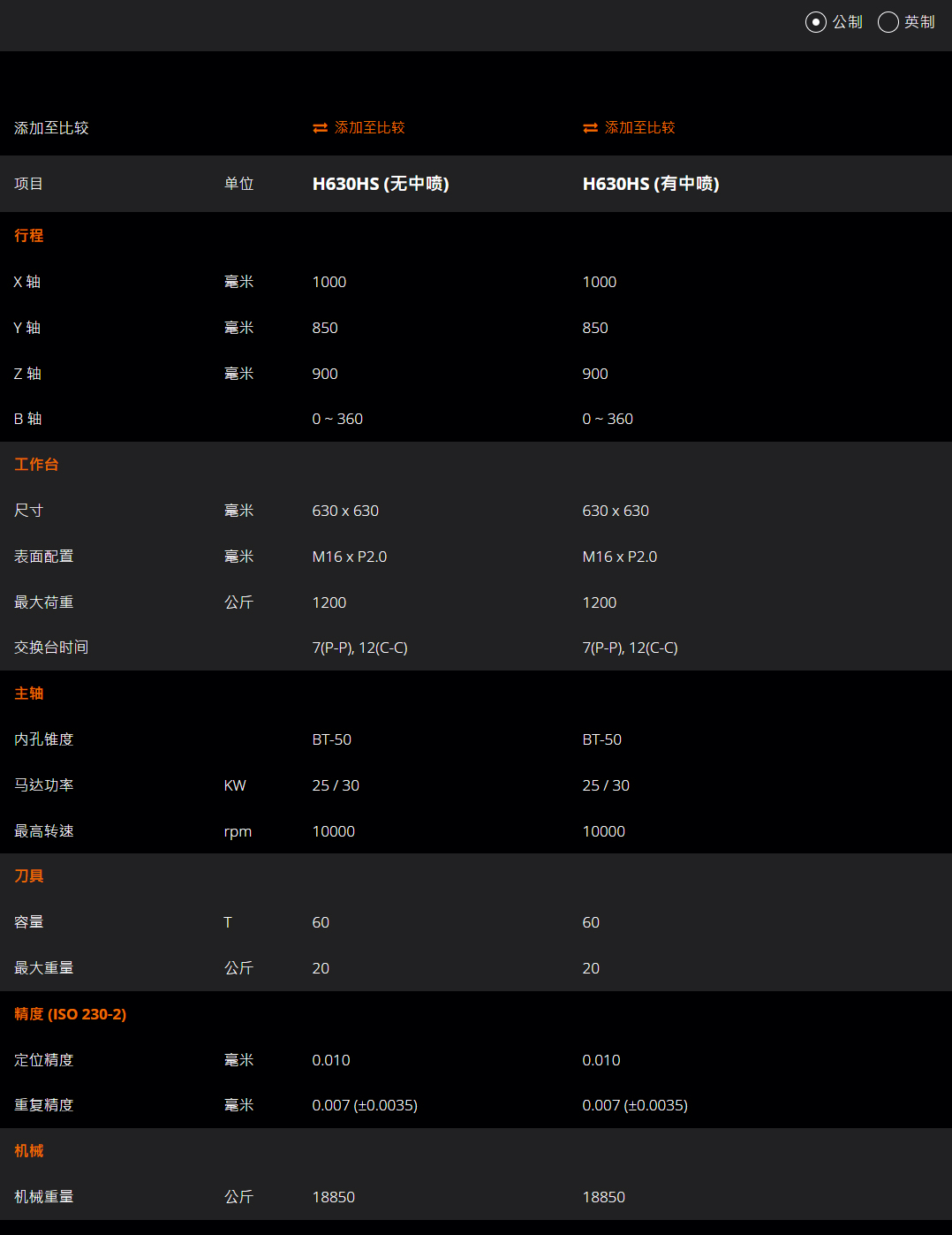
Task: Select the 行程 section heading
Action: click(x=29, y=236)
